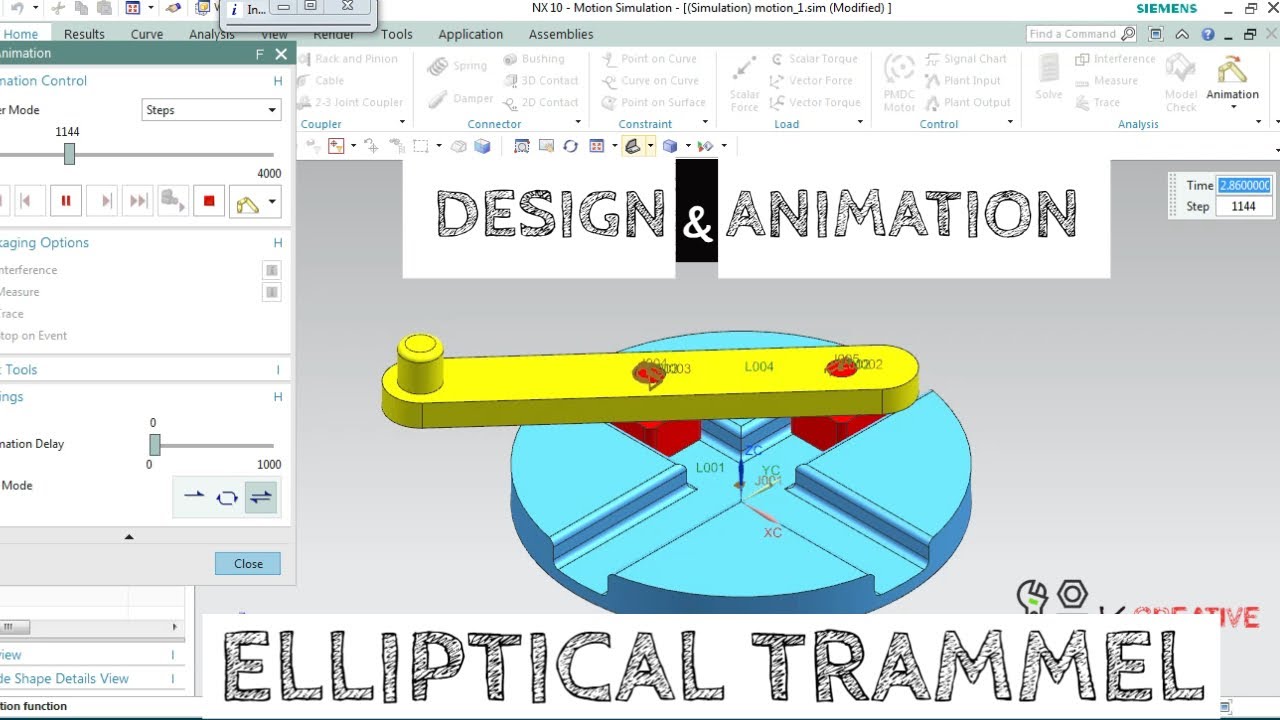The image size is (1280, 720).
Task: Expand the Coupler group dropdown
Action: pos(402,123)
